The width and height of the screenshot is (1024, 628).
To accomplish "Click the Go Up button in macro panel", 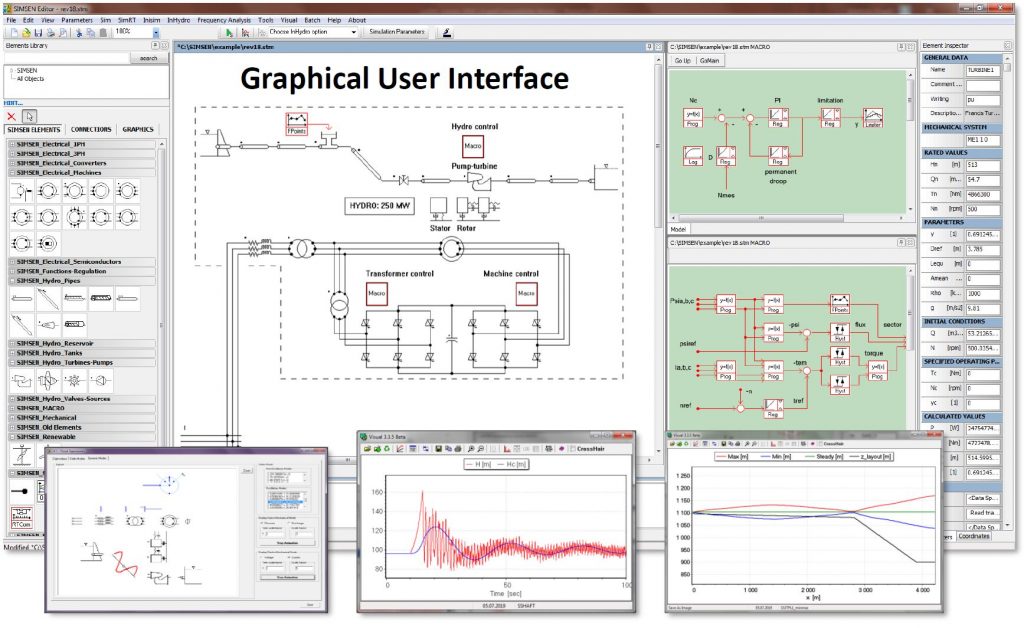I will coord(682,60).
